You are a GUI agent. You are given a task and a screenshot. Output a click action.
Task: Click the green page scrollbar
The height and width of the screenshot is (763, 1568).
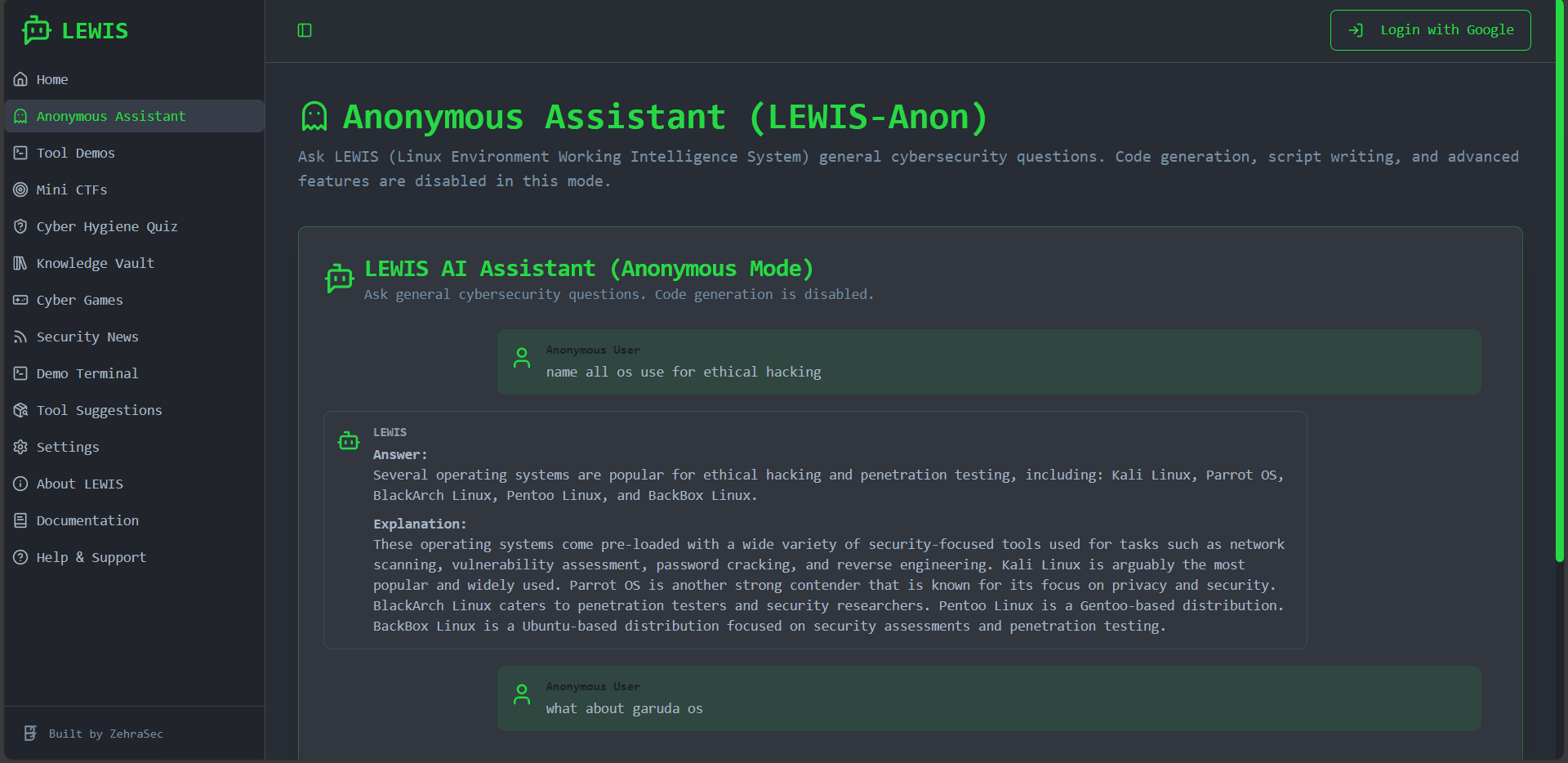[x=1559, y=286]
